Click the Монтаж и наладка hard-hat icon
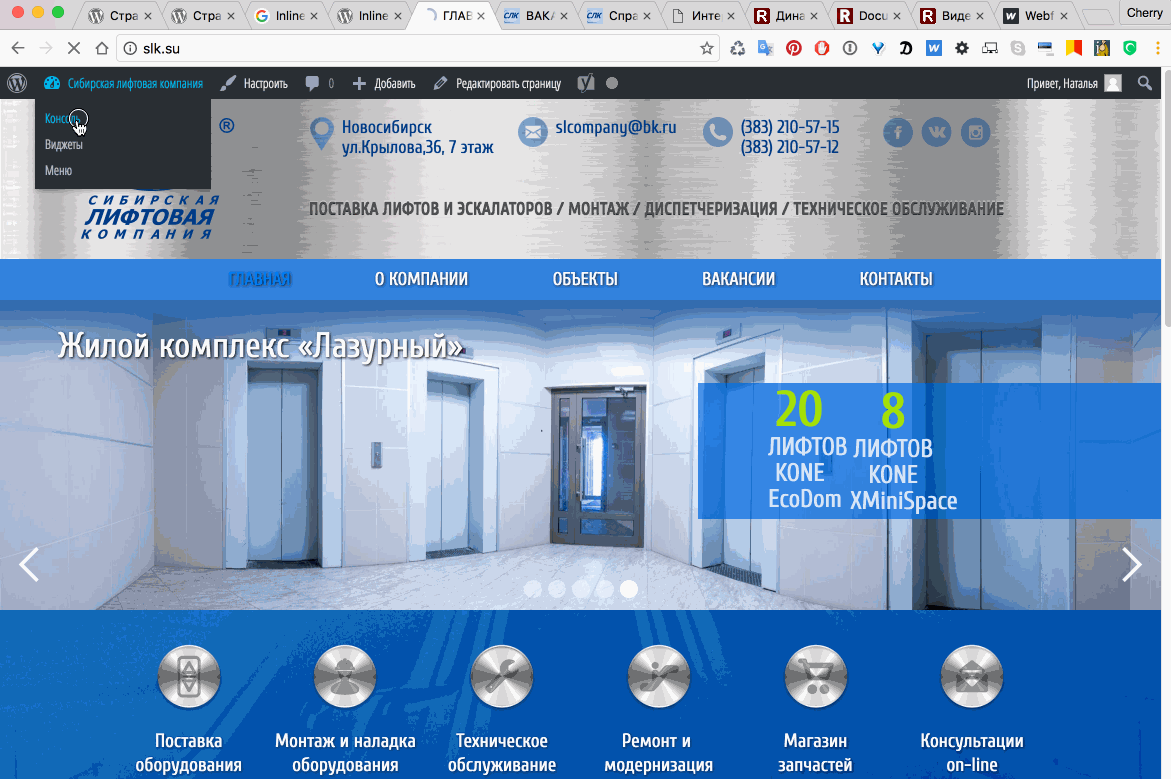The height and width of the screenshot is (779, 1171). tap(345, 677)
